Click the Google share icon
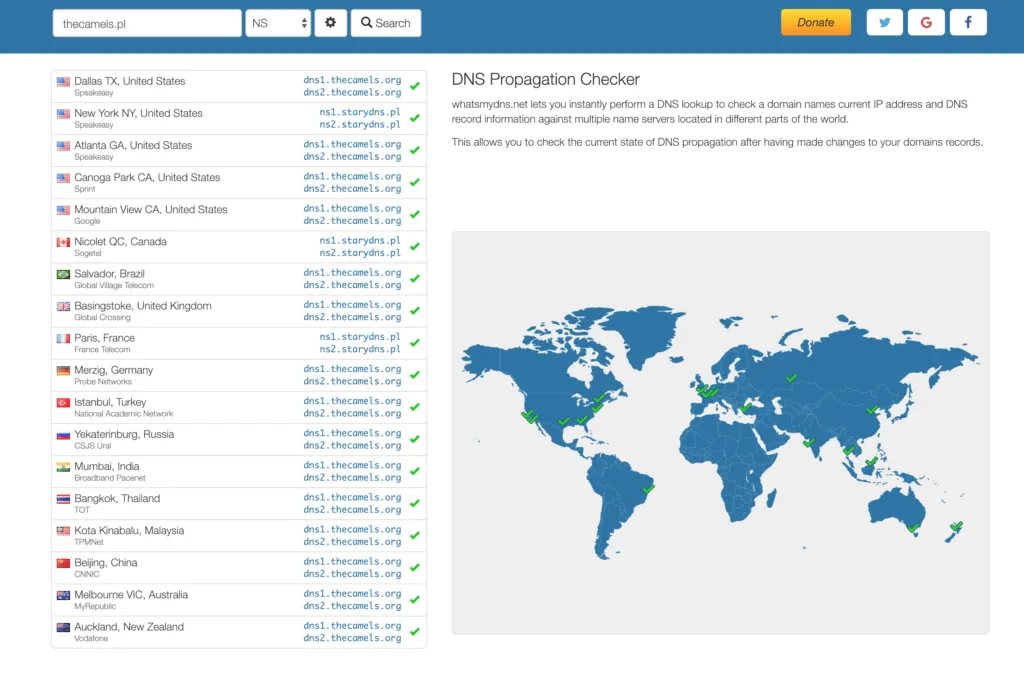The height and width of the screenshot is (693, 1024). [926, 21]
